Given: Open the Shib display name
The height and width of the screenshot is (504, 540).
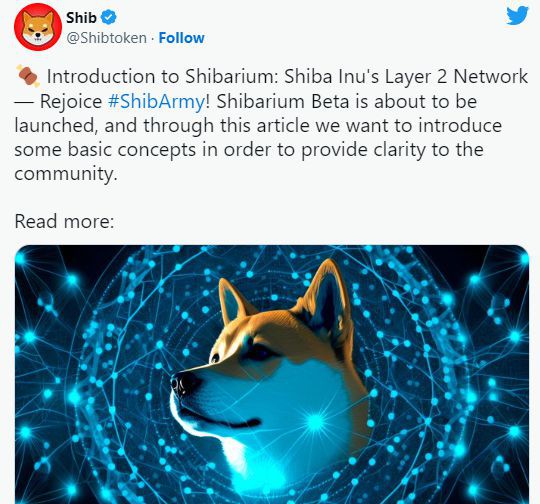Looking at the screenshot, I should tap(81, 18).
